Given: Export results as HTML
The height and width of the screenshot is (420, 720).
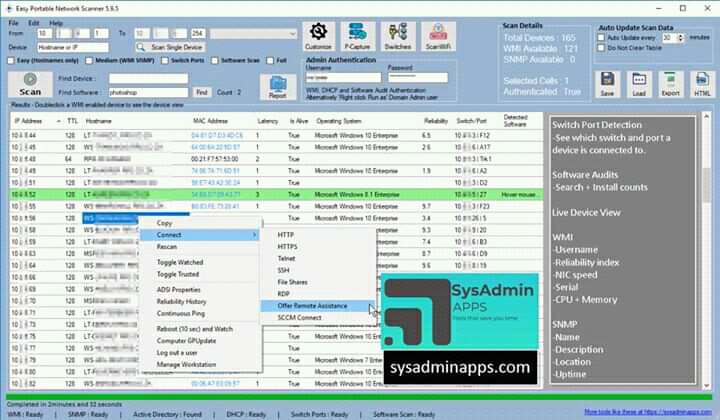Looking at the screenshot, I should [x=702, y=84].
